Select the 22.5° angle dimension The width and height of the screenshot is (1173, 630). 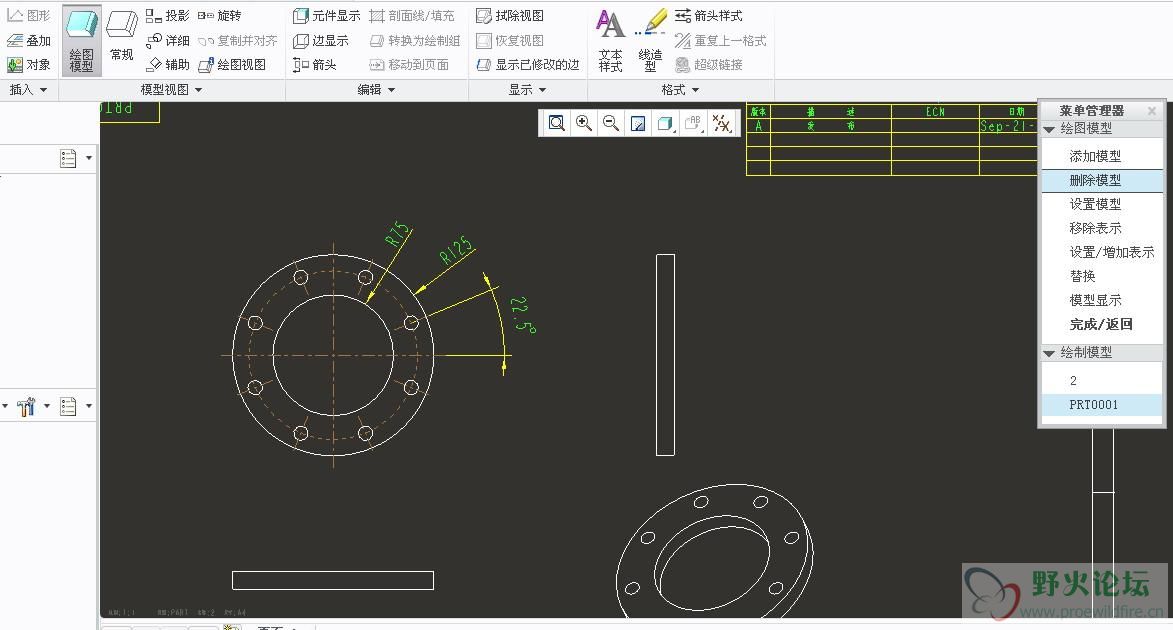coord(522,315)
